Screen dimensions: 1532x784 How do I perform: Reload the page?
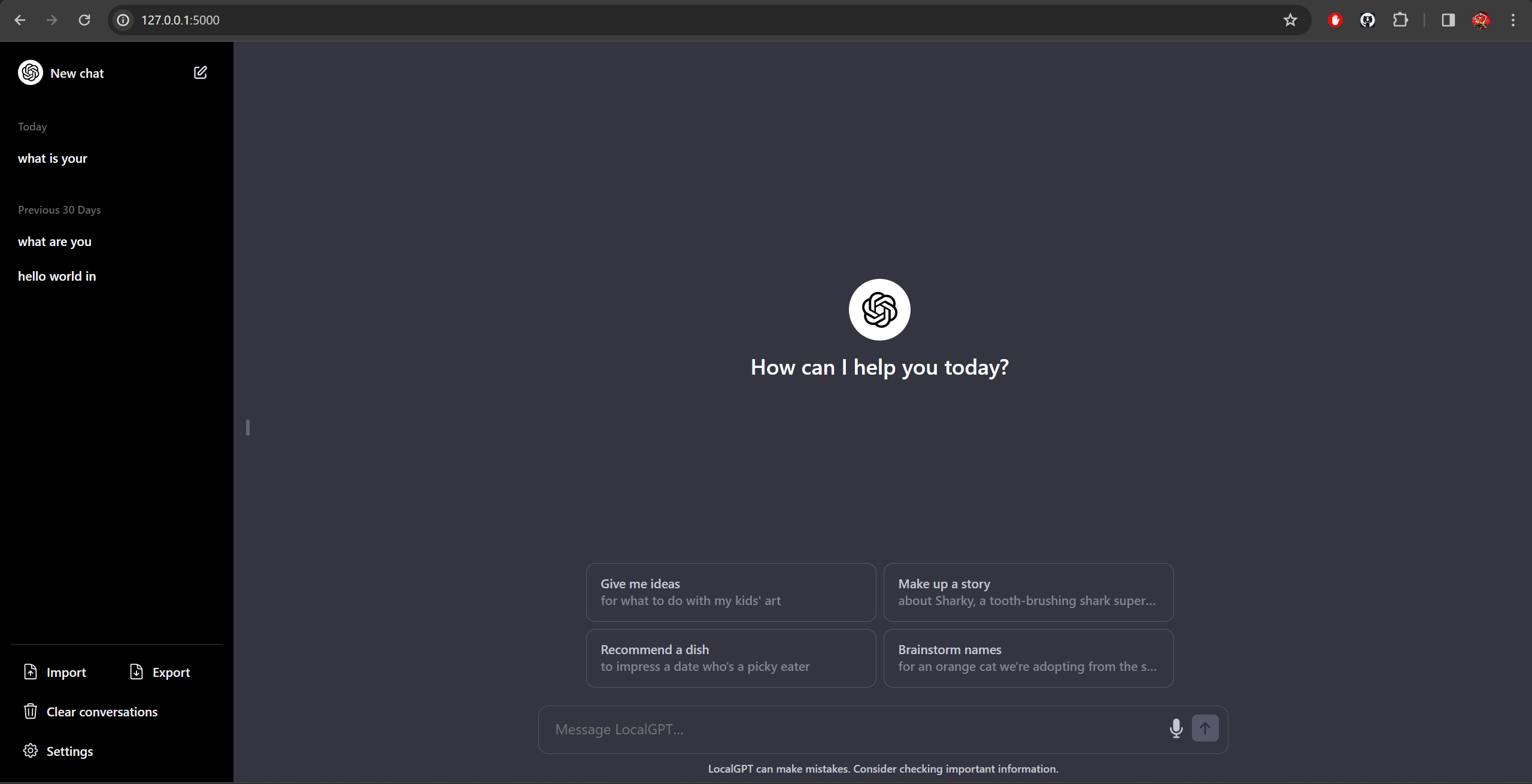pos(84,20)
